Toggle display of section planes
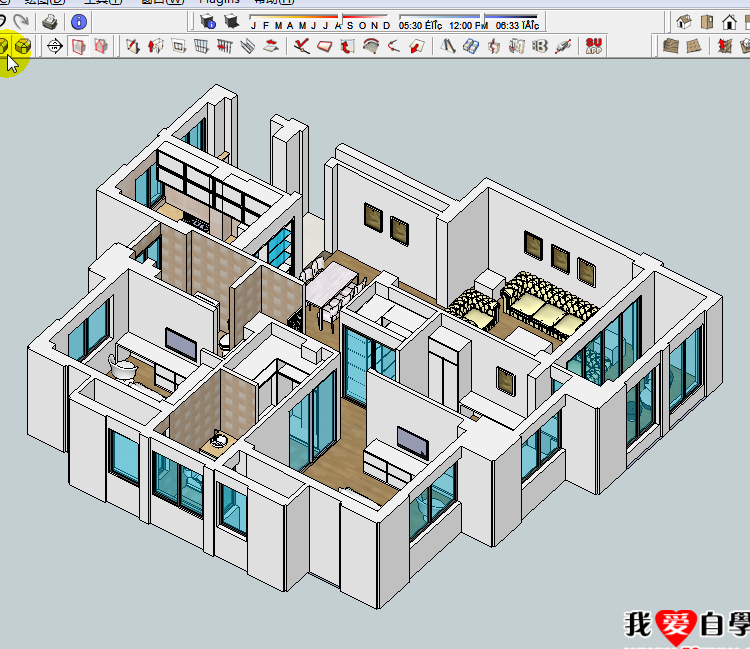This screenshot has height=649, width=750. (x=79, y=46)
